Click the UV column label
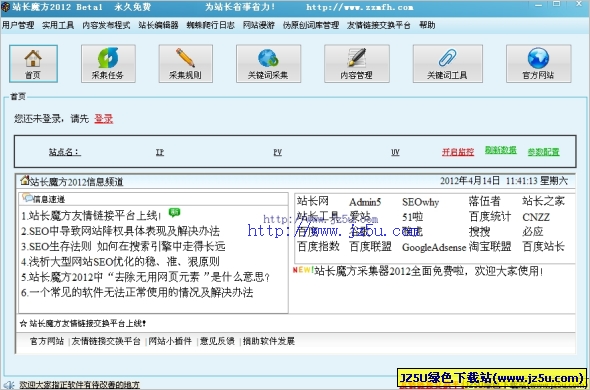This screenshot has height=390, width=590. click(395, 152)
